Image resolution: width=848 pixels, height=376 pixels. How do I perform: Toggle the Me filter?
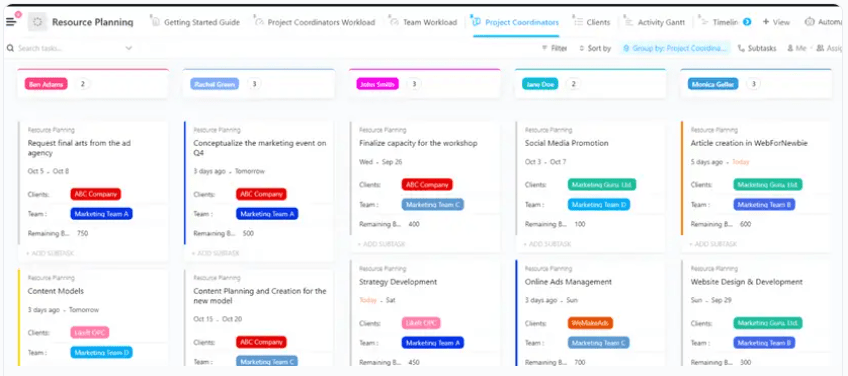click(x=797, y=48)
